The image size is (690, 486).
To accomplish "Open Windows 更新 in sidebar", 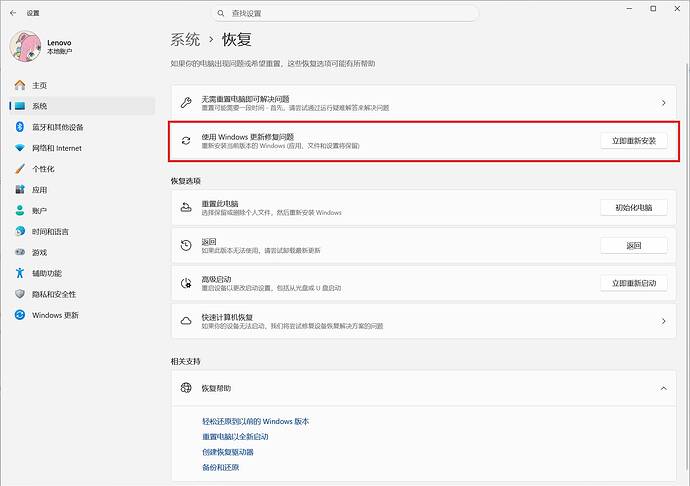I will pyautogui.click(x=82, y=315).
